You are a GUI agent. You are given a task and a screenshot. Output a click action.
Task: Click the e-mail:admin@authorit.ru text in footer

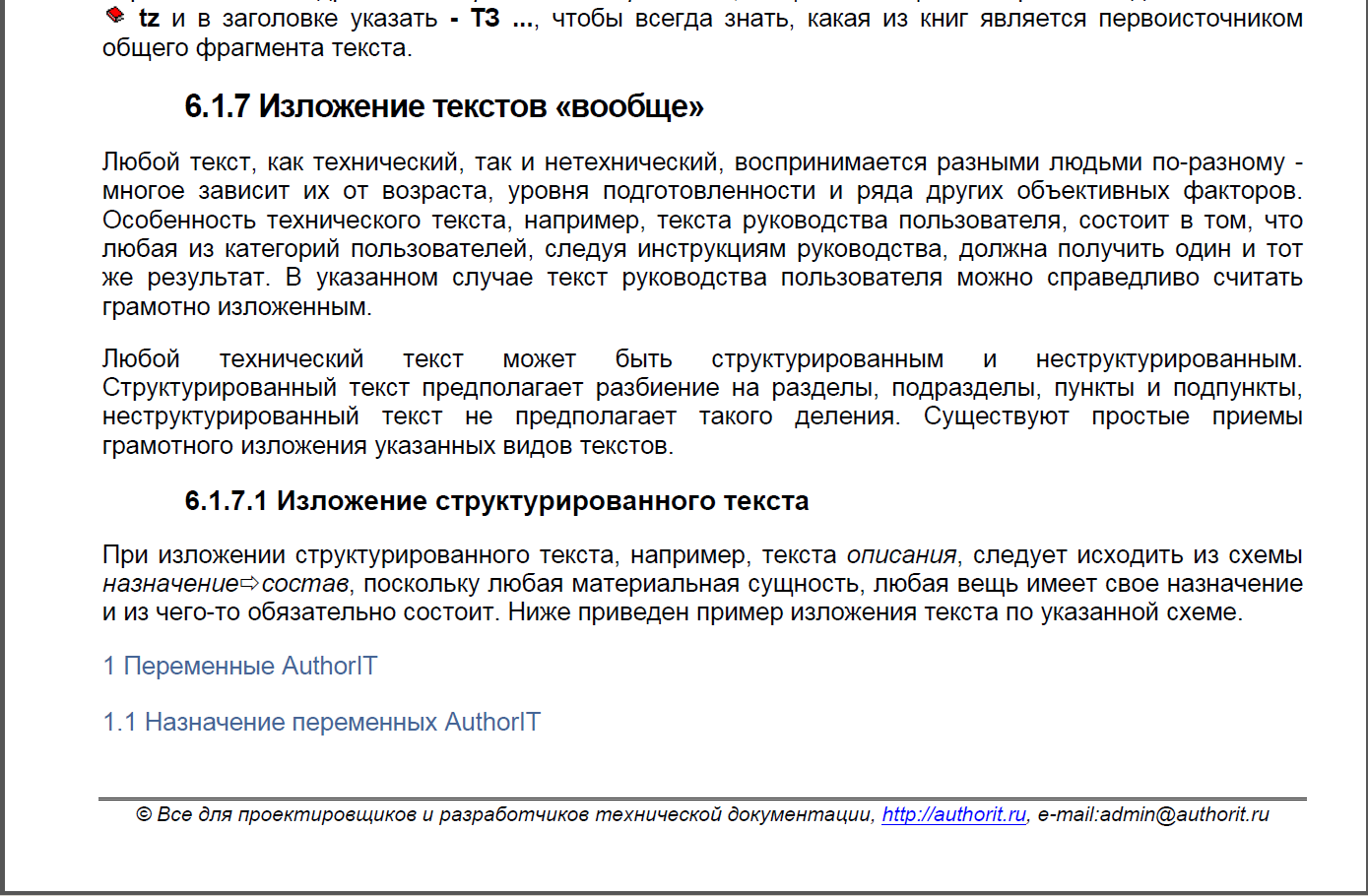[x=1153, y=814]
